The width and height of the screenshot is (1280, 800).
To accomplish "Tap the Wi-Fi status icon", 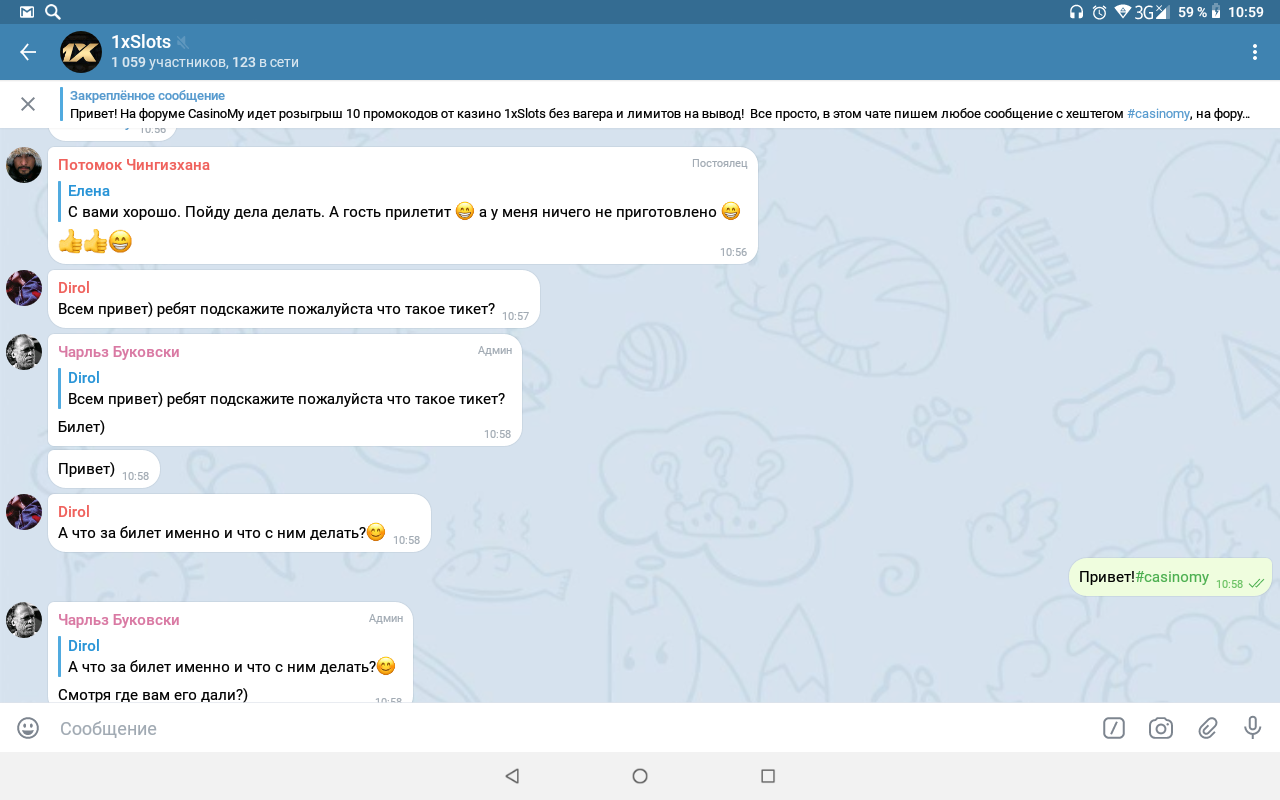I will click(1123, 12).
